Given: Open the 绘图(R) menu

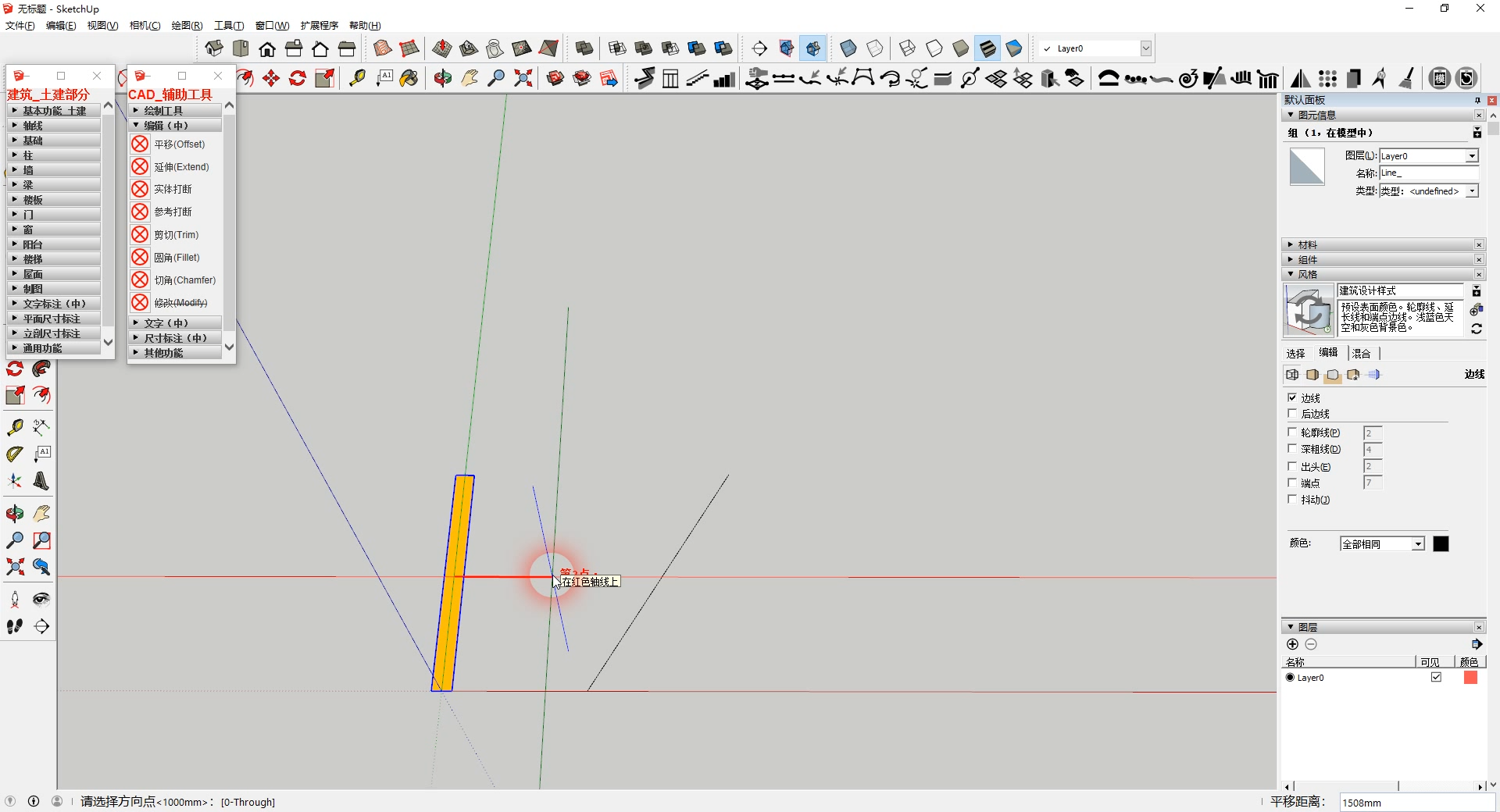Looking at the screenshot, I should point(187,26).
